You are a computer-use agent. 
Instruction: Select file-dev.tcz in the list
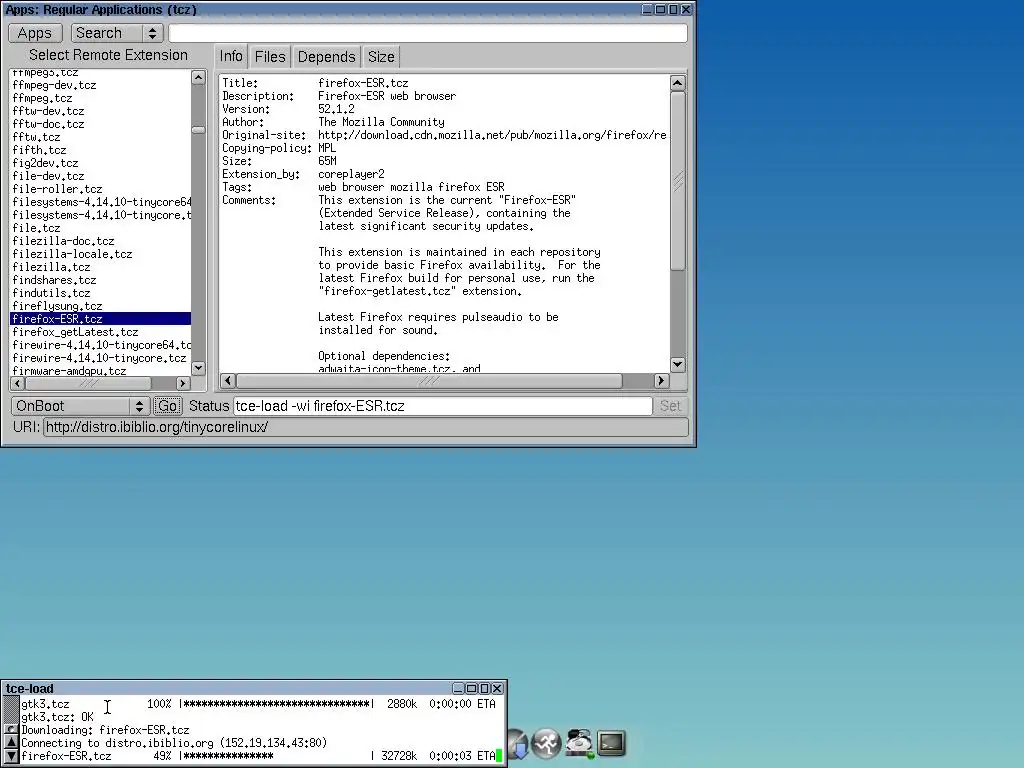101,176
